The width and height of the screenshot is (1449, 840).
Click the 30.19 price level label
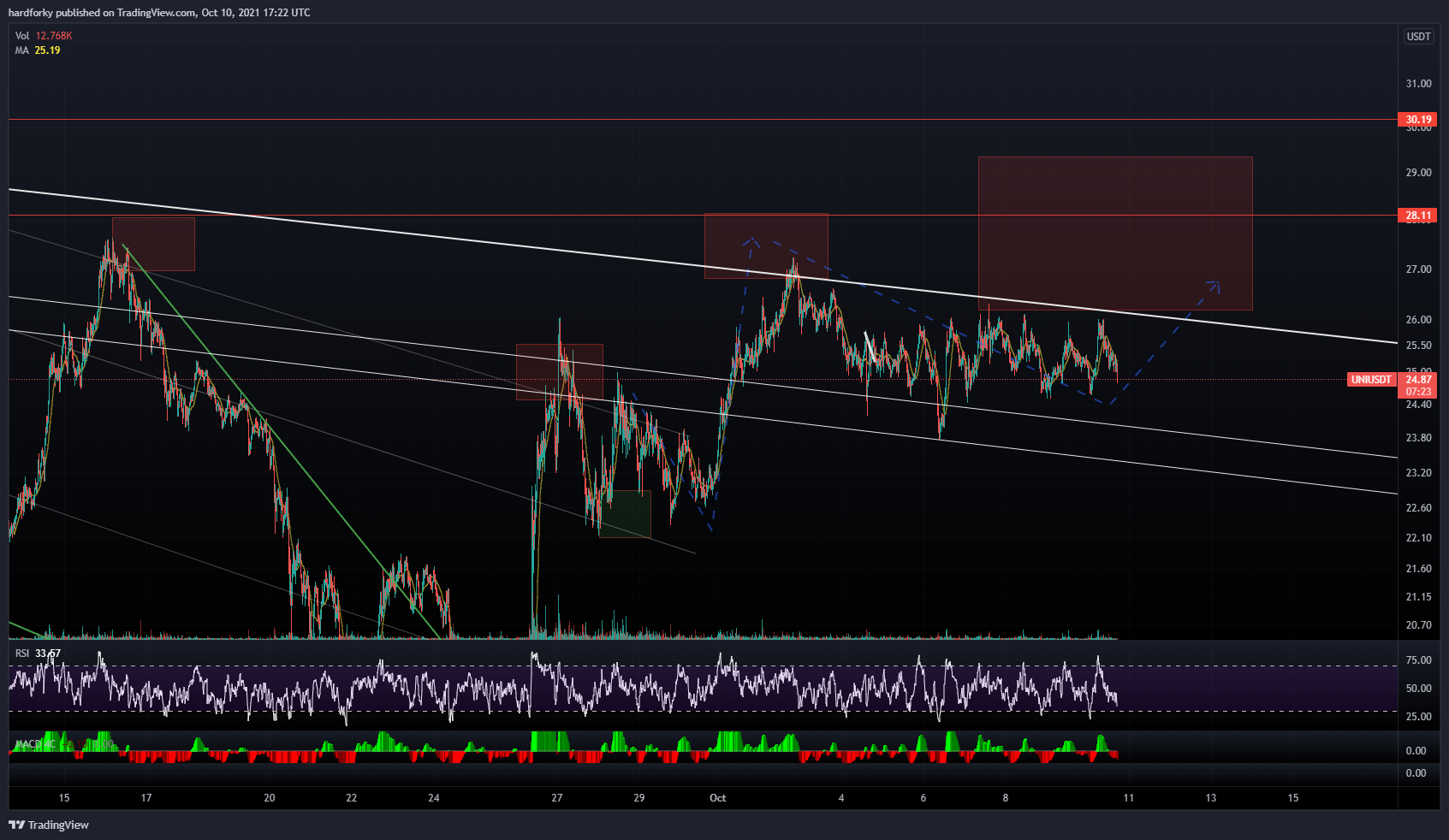click(1418, 120)
